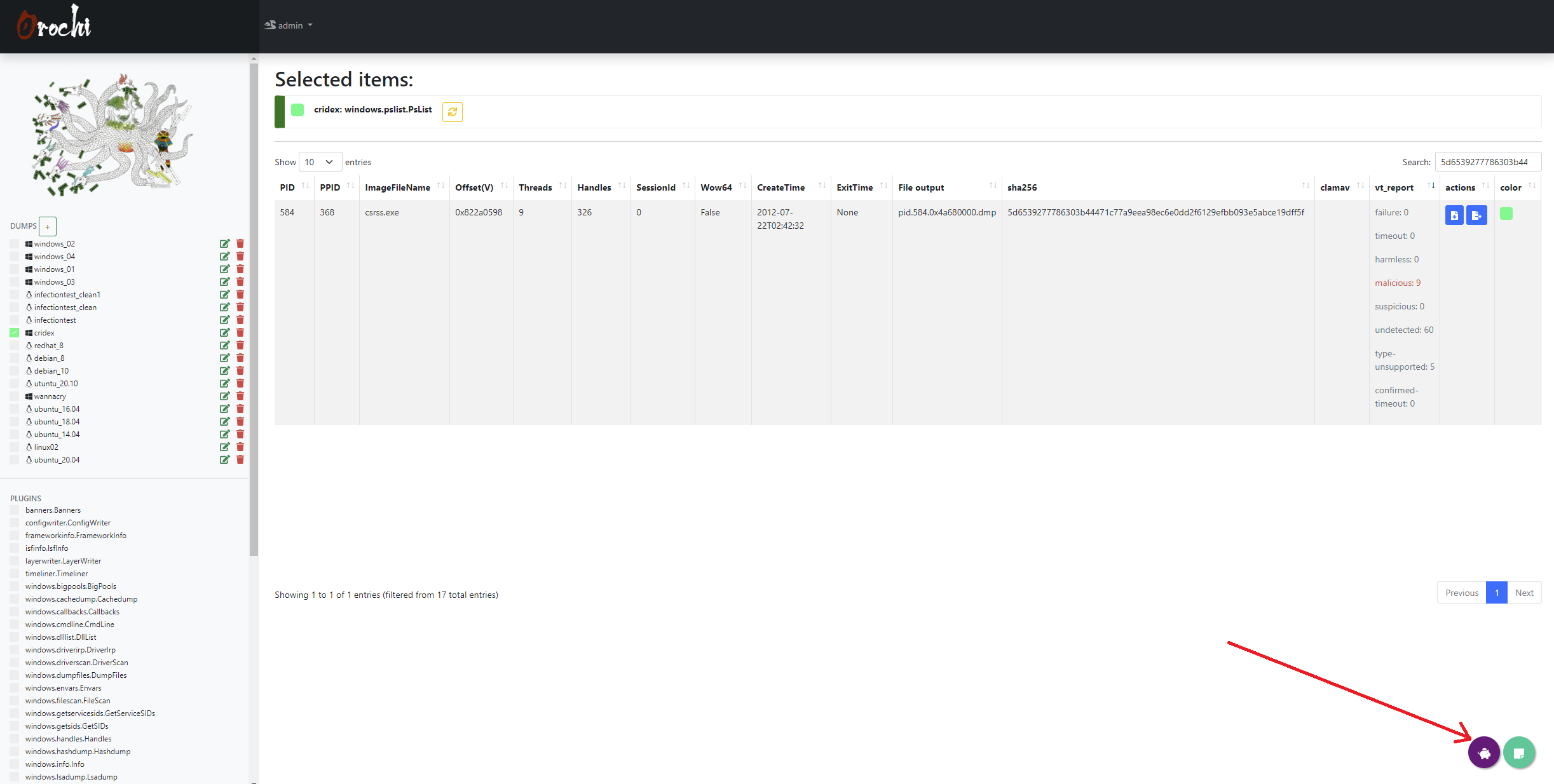
Task: Enable the banners.Banners plugin checkbox
Action: click(15, 510)
